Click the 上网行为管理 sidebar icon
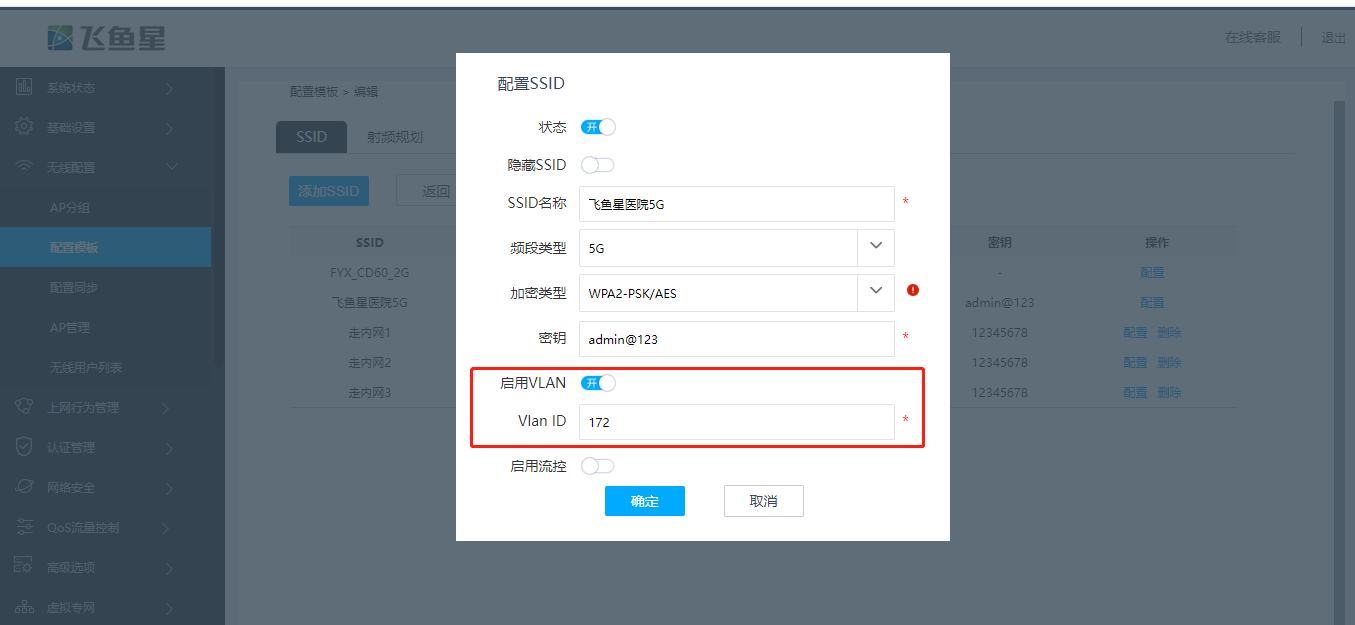This screenshot has width=1355, height=625. (x=24, y=407)
